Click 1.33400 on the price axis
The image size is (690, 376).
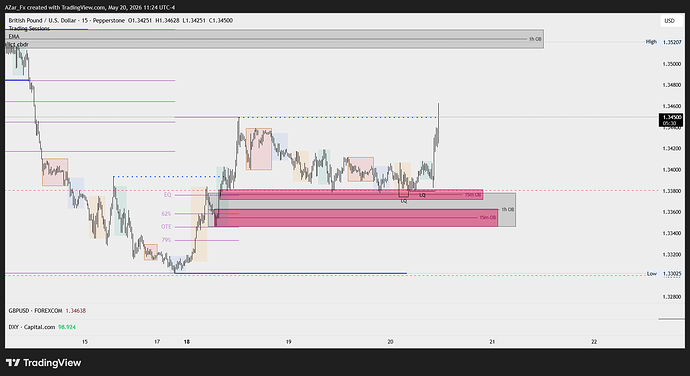click(x=672, y=233)
